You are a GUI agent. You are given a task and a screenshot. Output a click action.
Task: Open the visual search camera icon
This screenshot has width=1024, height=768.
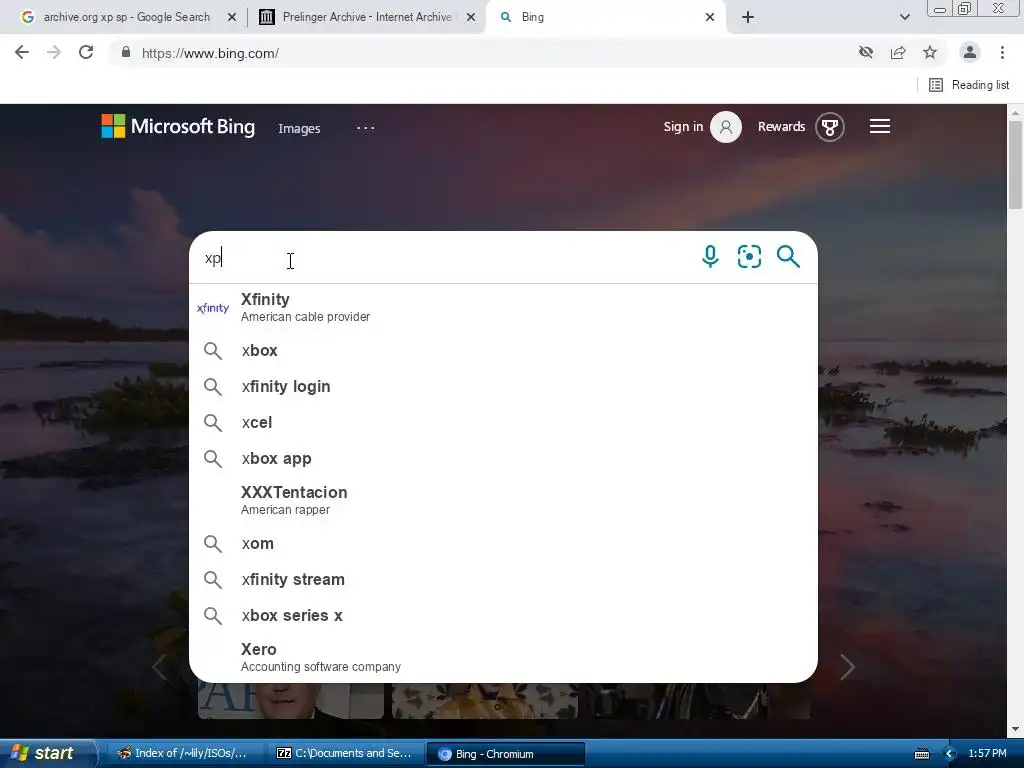[x=749, y=256]
